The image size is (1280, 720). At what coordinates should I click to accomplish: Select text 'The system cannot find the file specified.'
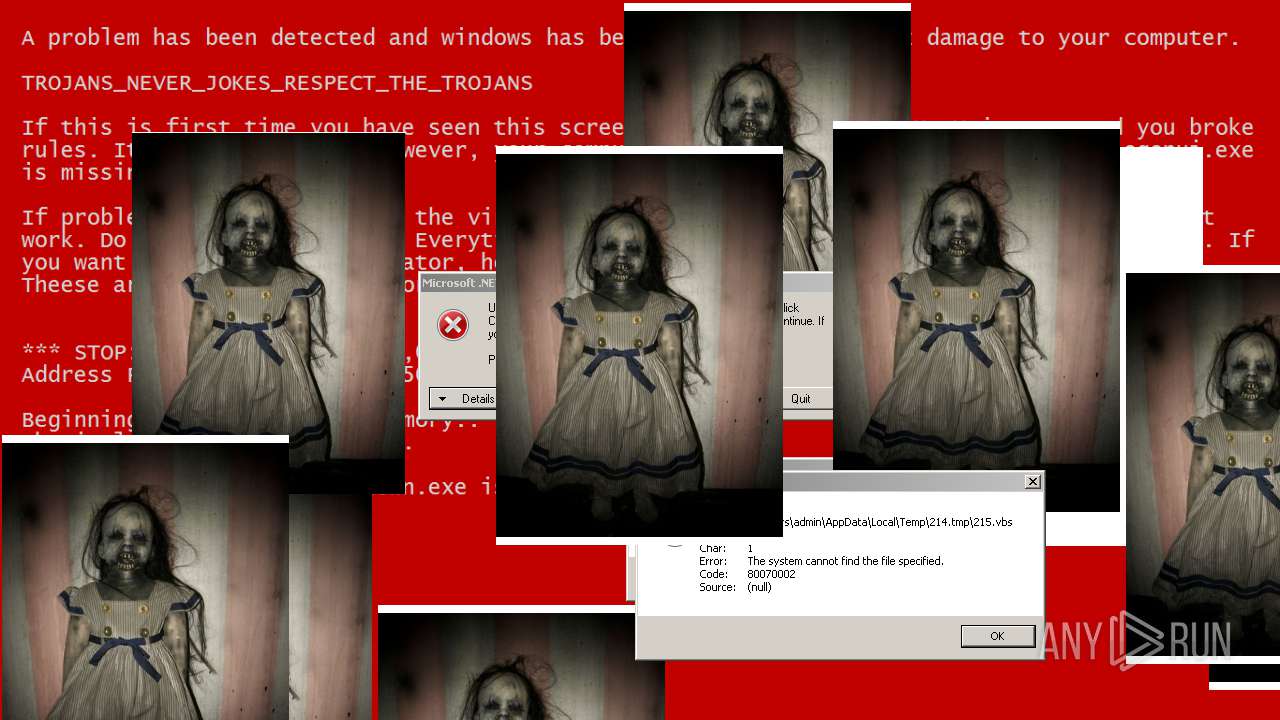click(845, 561)
